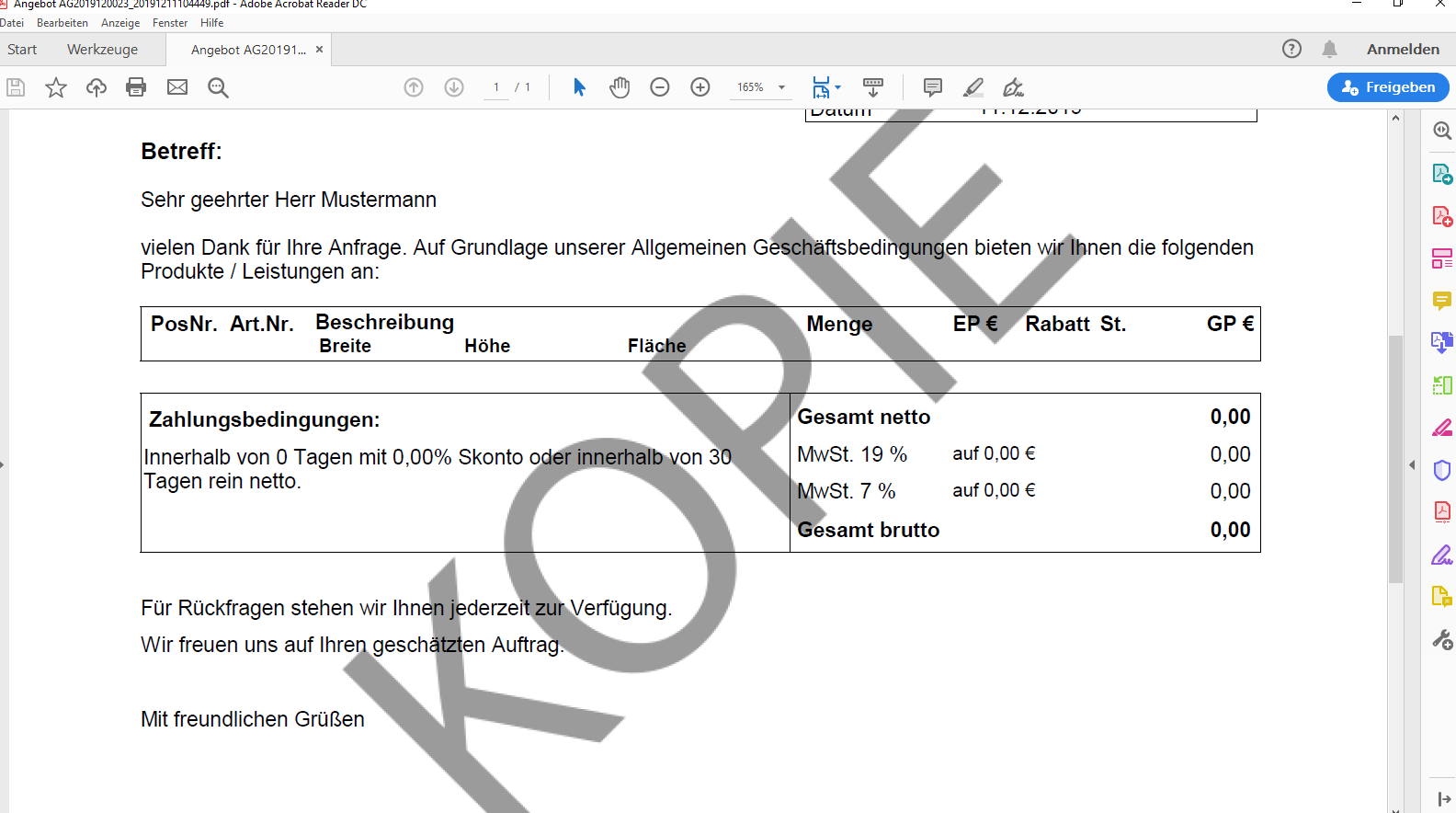Expand the fit page tool dropdown arrow

pos(838,87)
